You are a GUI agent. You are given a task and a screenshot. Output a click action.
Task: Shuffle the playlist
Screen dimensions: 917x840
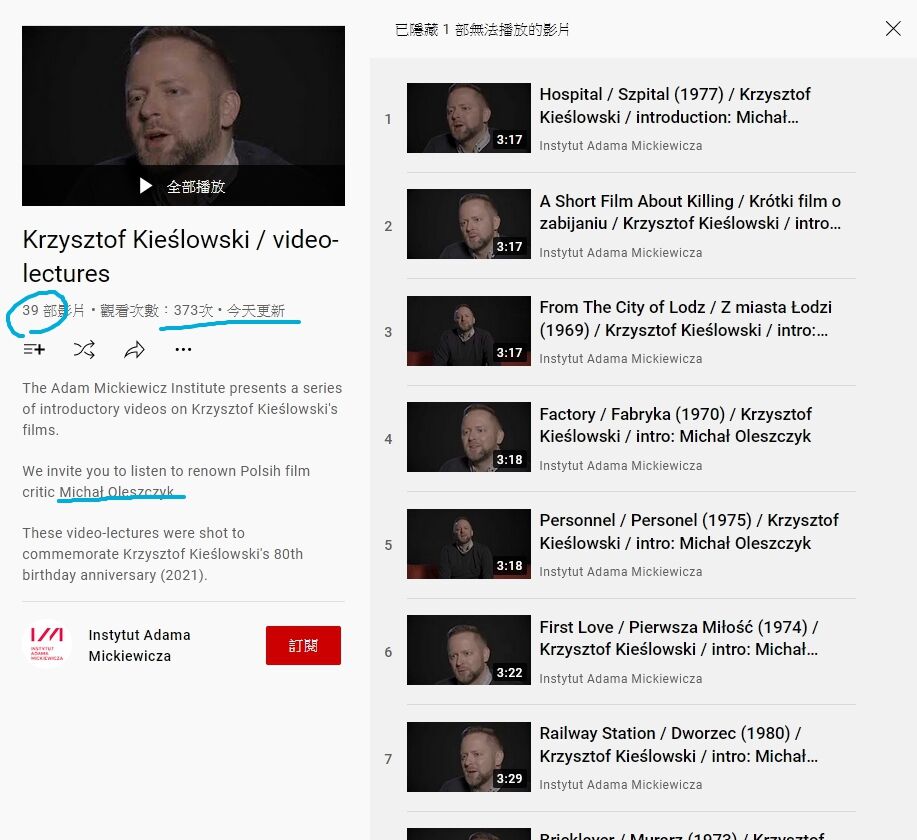point(84,350)
